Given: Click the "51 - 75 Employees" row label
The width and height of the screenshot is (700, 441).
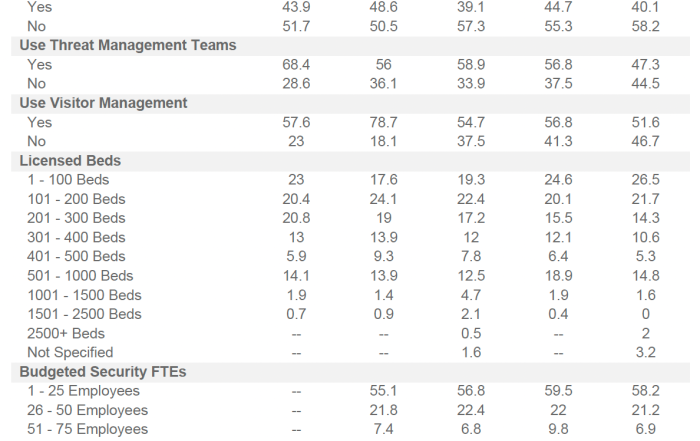Looking at the screenshot, I should [88, 429].
